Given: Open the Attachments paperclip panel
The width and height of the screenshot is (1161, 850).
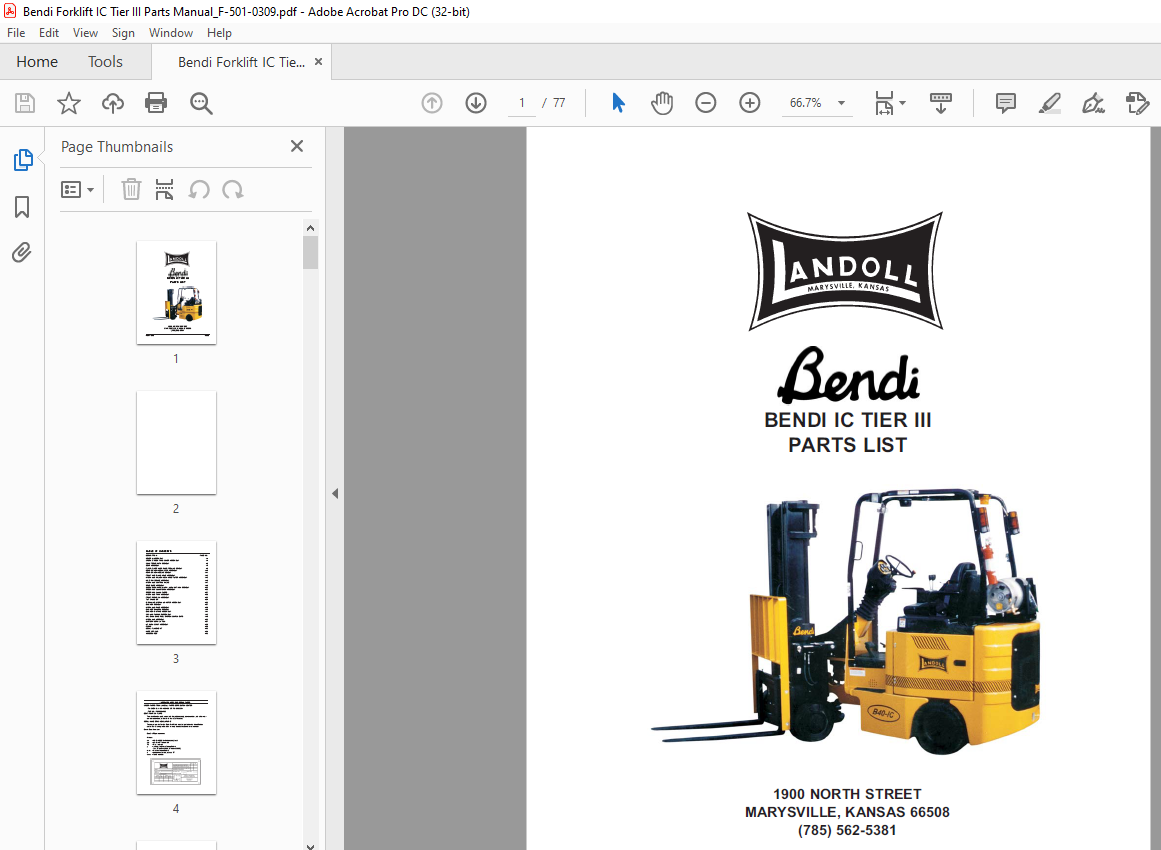Looking at the screenshot, I should point(22,253).
